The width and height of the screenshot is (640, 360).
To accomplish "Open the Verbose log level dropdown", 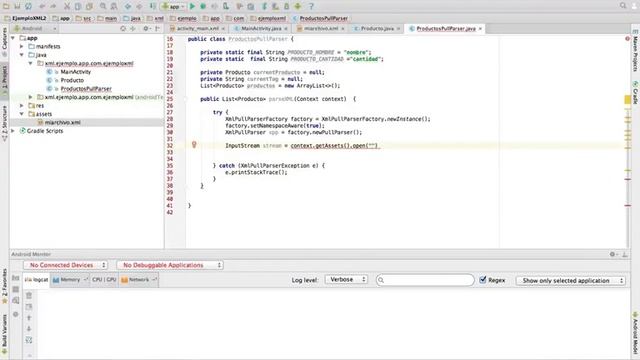I will pos(346,280).
